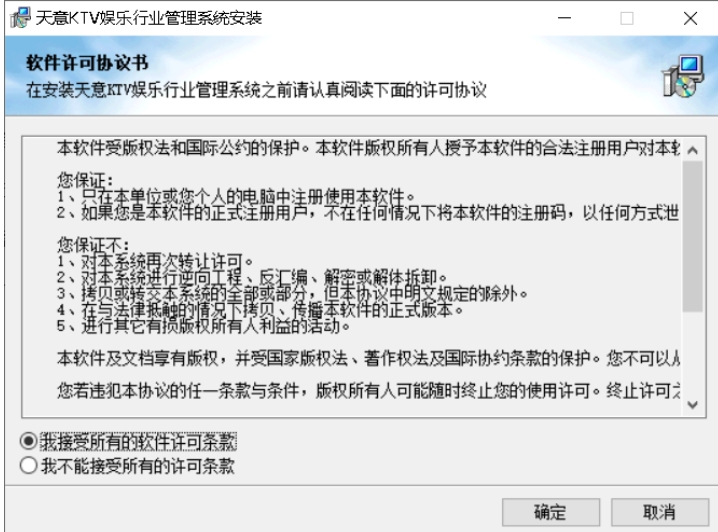Click the license scrollbar up arrow
Screen dimensions: 718x532
(x=692, y=150)
